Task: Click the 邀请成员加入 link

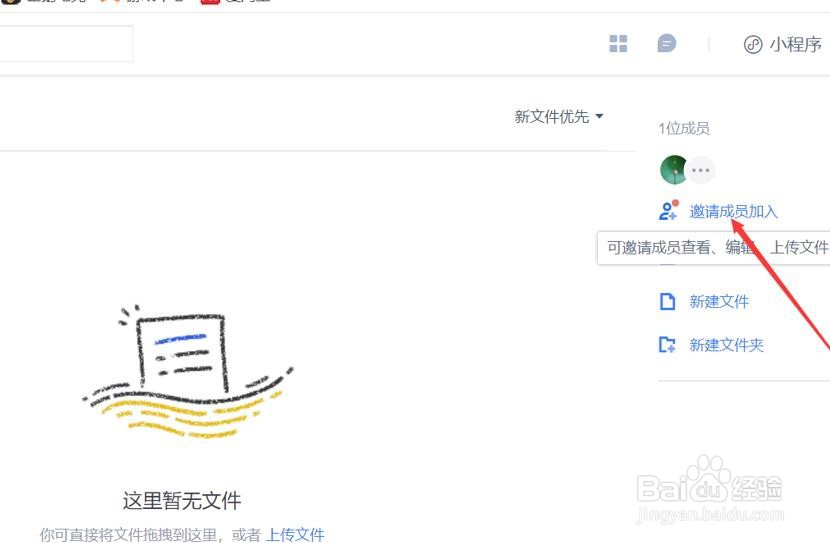Action: (734, 212)
